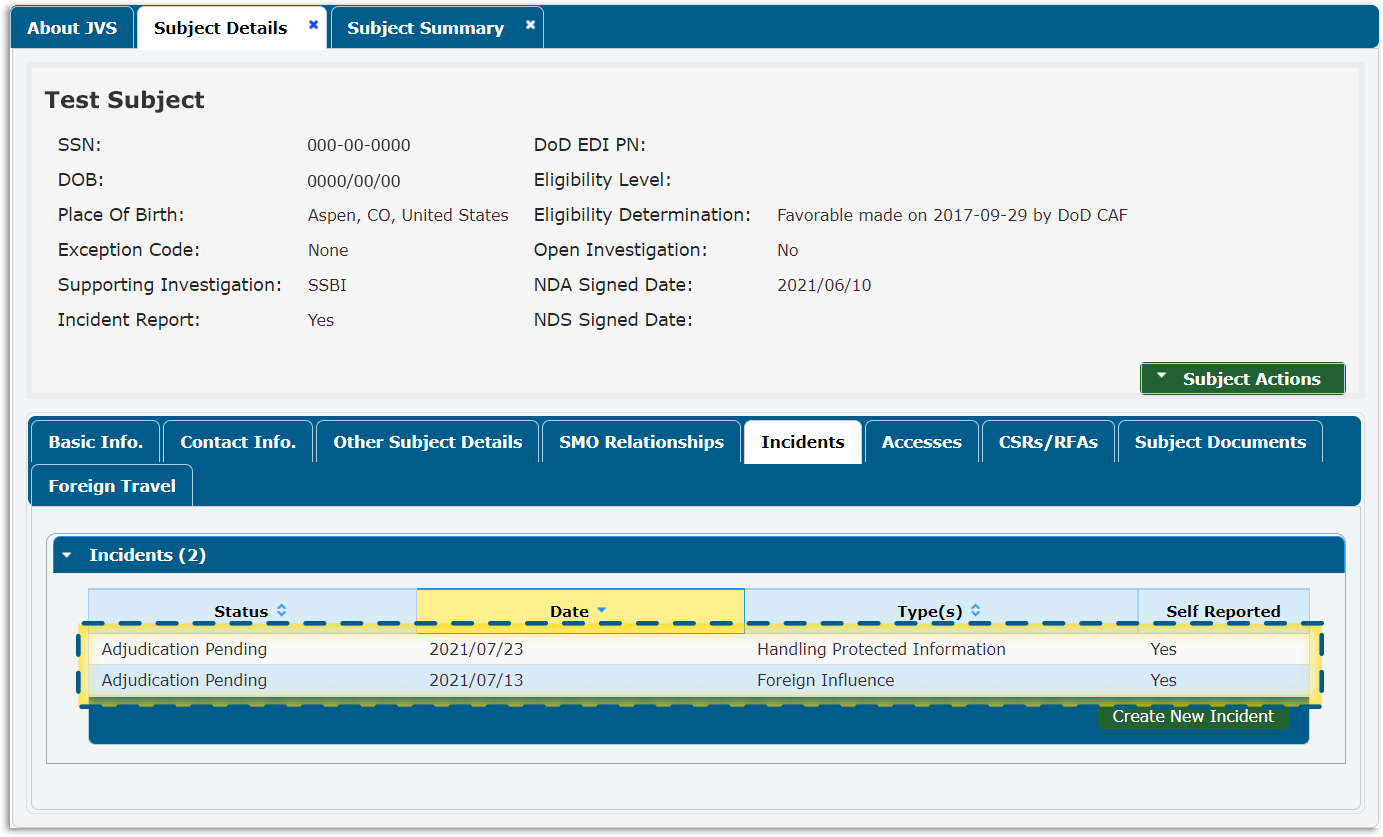Click Supporting Investigation value SSBI
The image size is (1383, 837).
(327, 285)
